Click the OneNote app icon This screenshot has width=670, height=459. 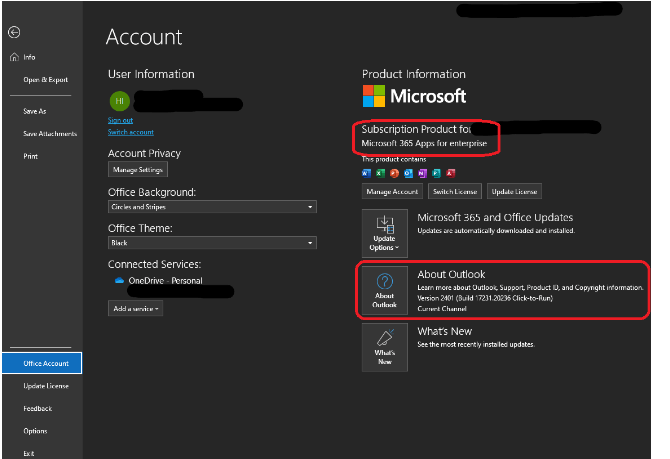pyautogui.click(x=422, y=173)
